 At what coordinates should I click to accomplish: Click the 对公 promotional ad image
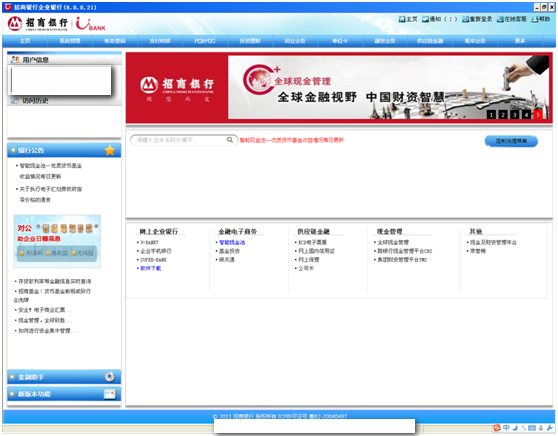(57, 241)
